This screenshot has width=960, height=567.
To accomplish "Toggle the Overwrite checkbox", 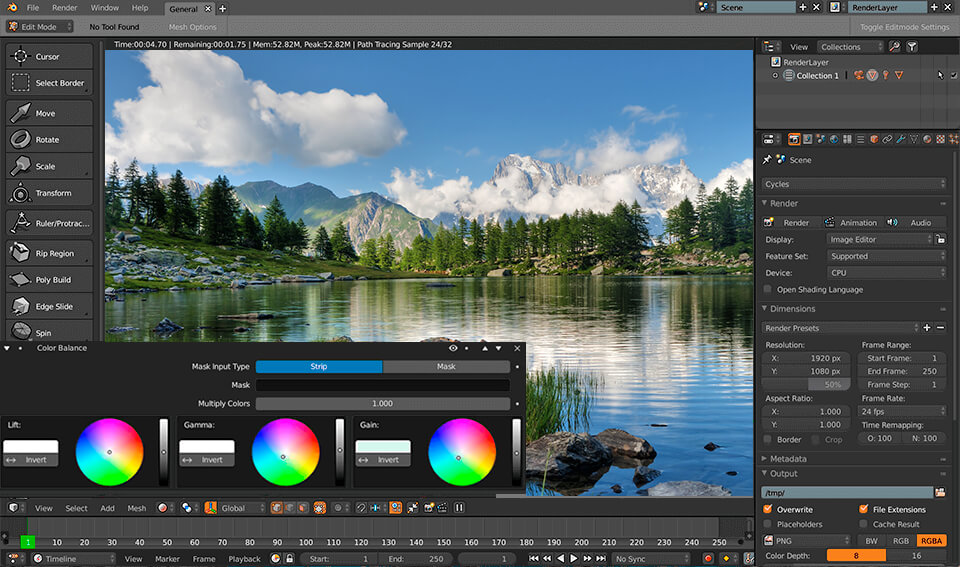I will [x=768, y=509].
